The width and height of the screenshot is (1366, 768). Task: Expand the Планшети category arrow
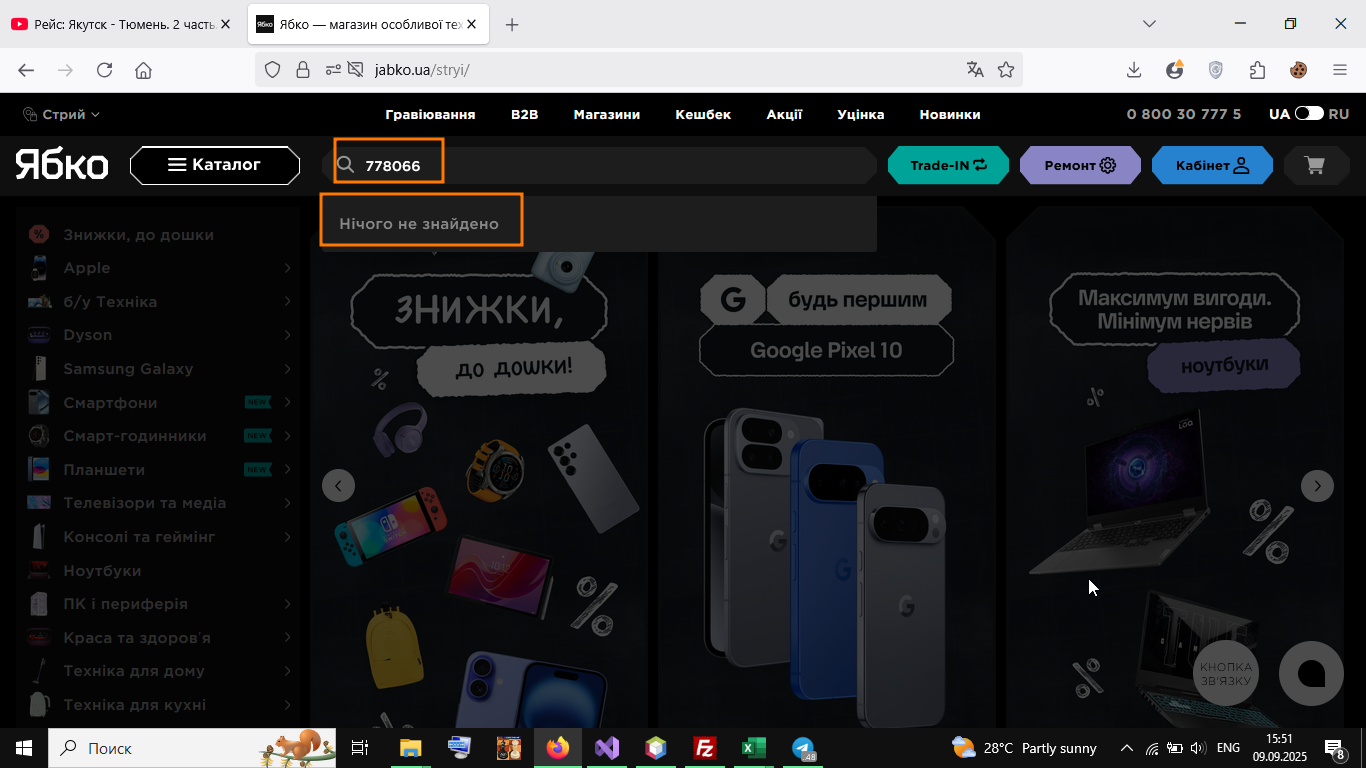pos(287,469)
